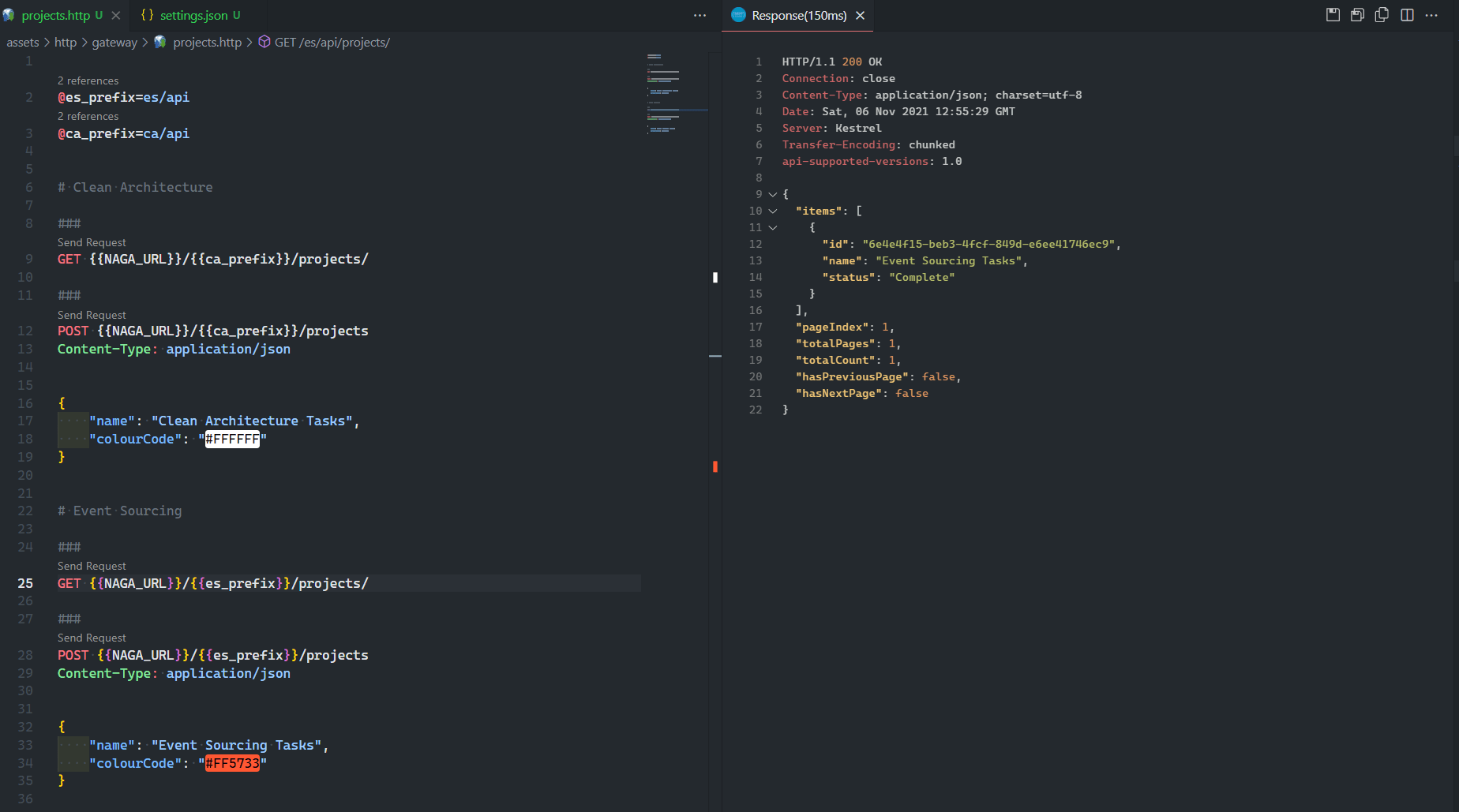
Task: Open left editor more actions ellipsis
Action: click(x=699, y=15)
